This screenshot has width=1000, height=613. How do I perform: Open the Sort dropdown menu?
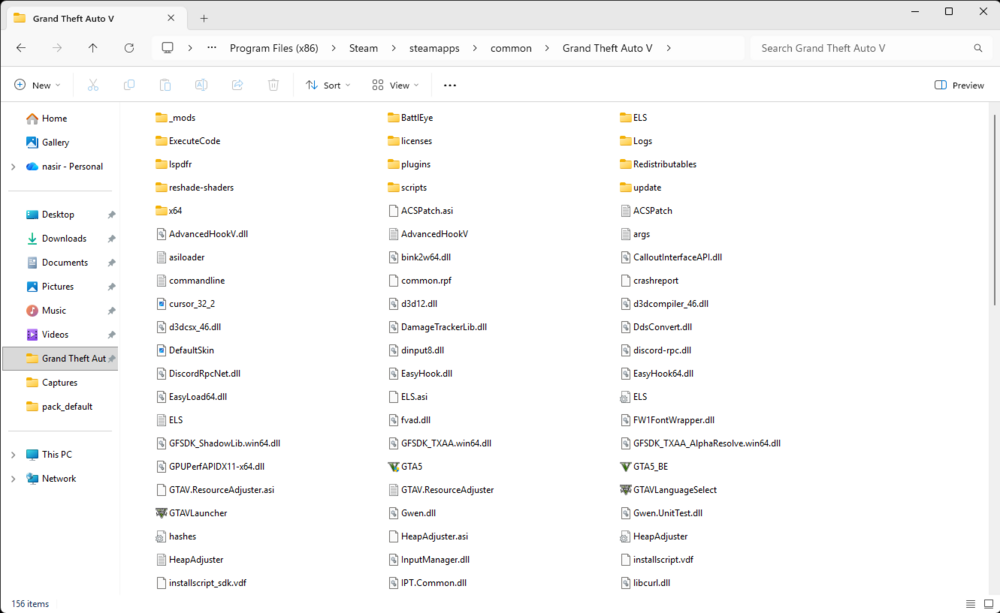tap(328, 85)
